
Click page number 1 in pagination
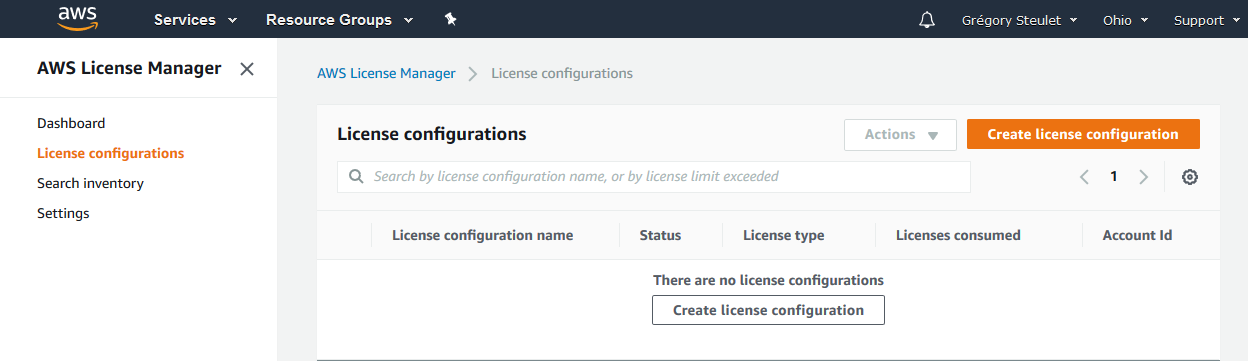coord(1113,177)
